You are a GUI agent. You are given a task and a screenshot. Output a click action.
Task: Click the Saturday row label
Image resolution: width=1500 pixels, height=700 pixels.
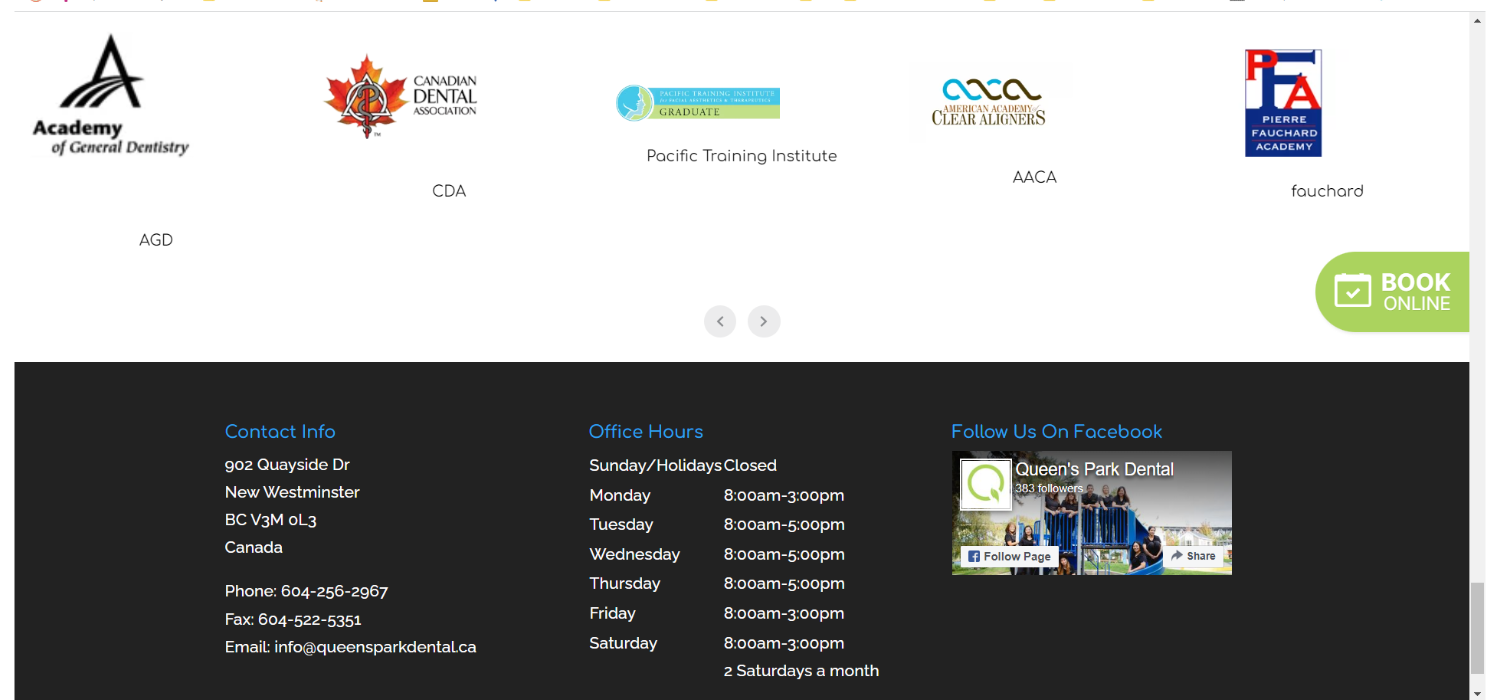(x=623, y=643)
